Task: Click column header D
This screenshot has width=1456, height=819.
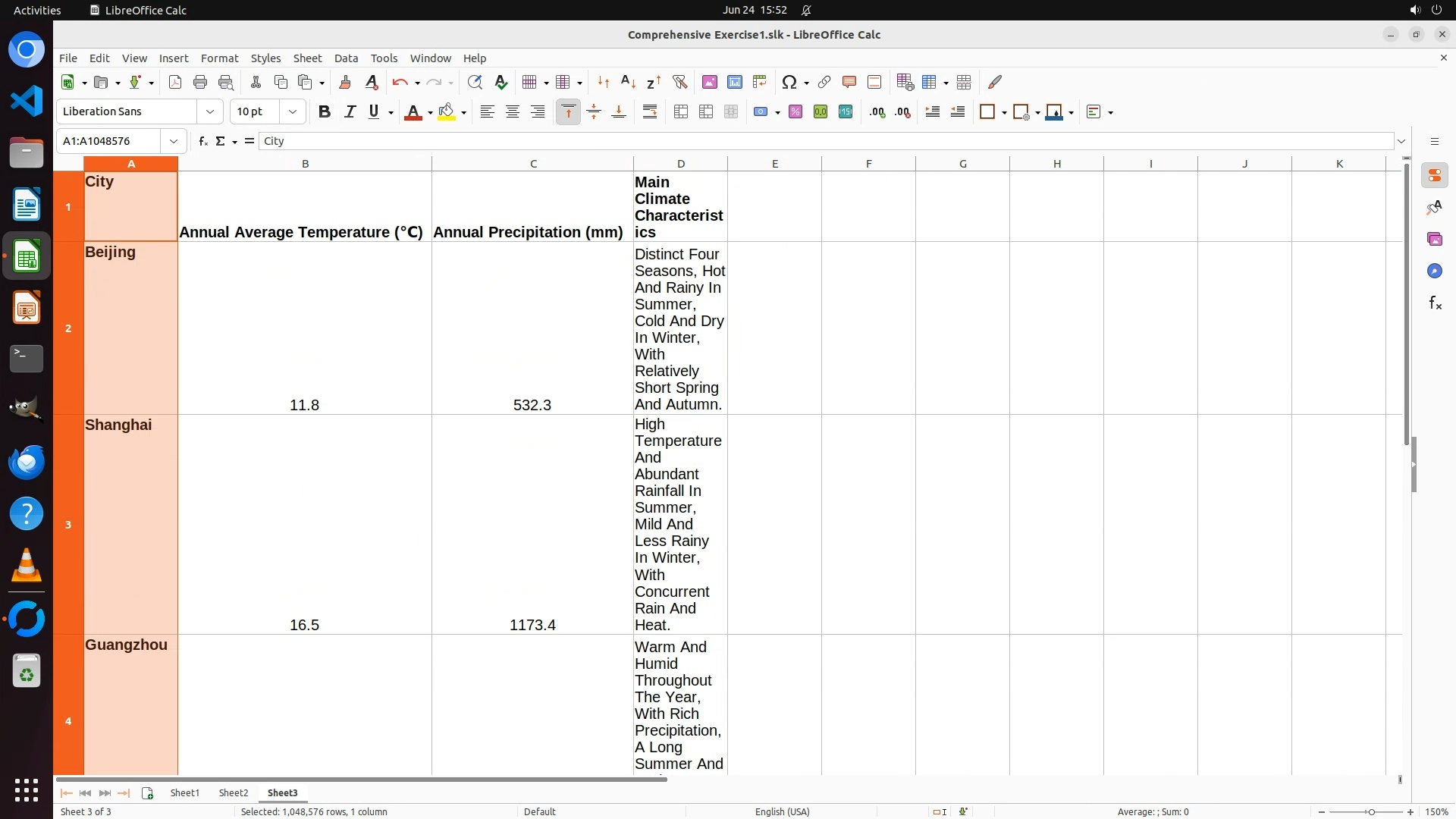Action: (680, 164)
